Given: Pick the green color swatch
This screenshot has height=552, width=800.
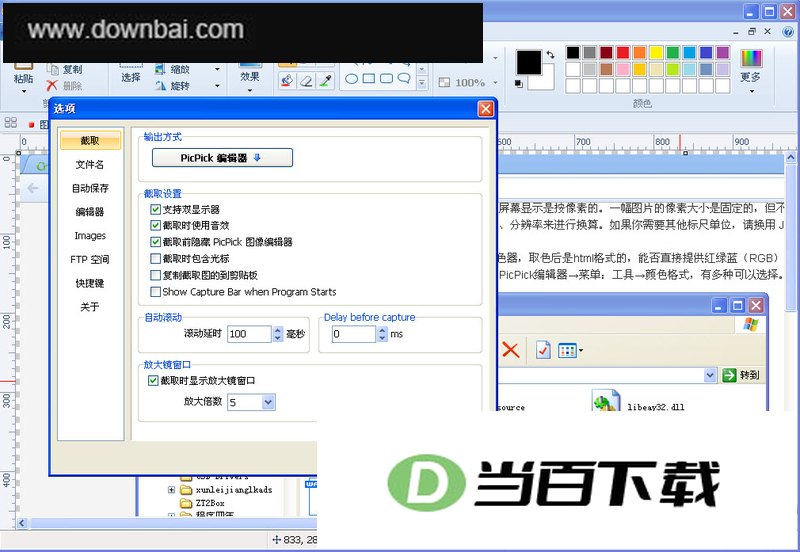Looking at the screenshot, I should point(672,53).
